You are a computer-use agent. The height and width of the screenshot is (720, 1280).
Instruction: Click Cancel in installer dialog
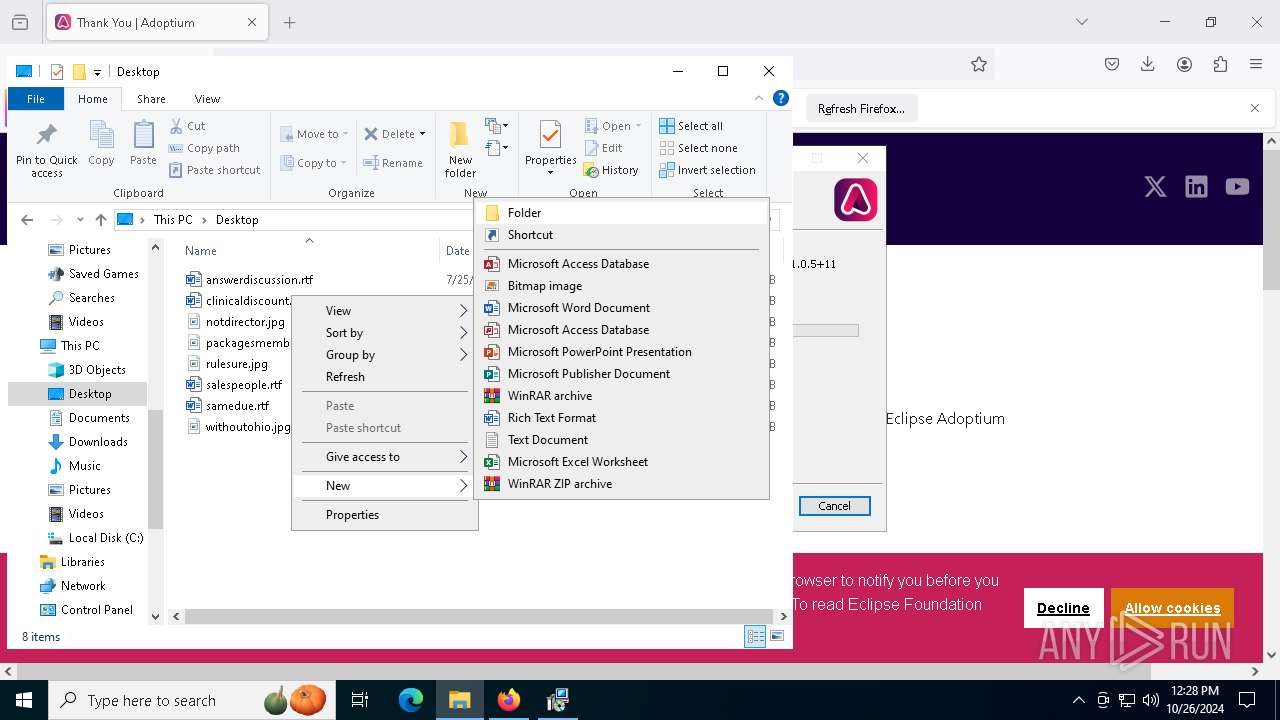(x=834, y=506)
